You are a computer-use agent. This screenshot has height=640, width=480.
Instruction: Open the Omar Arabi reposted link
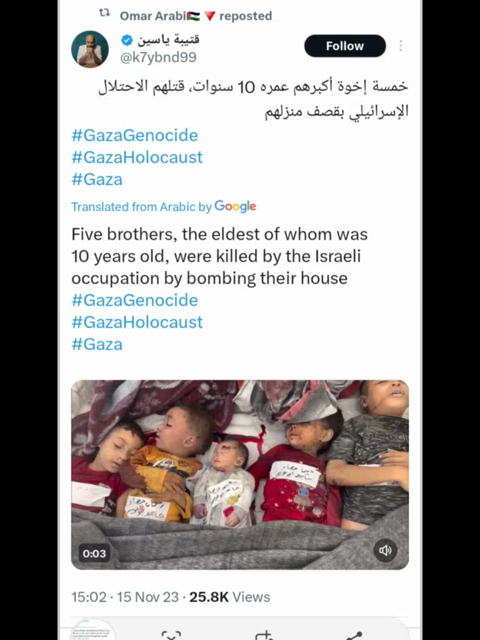(196, 16)
